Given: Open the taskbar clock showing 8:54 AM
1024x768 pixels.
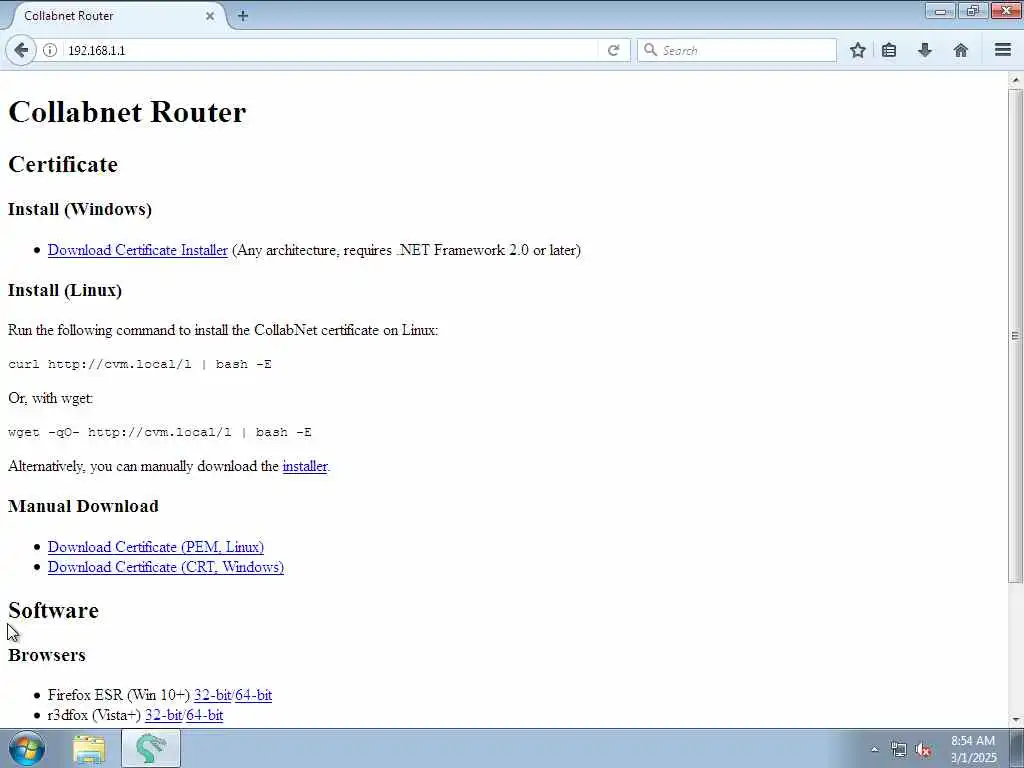Looking at the screenshot, I should click(973, 749).
